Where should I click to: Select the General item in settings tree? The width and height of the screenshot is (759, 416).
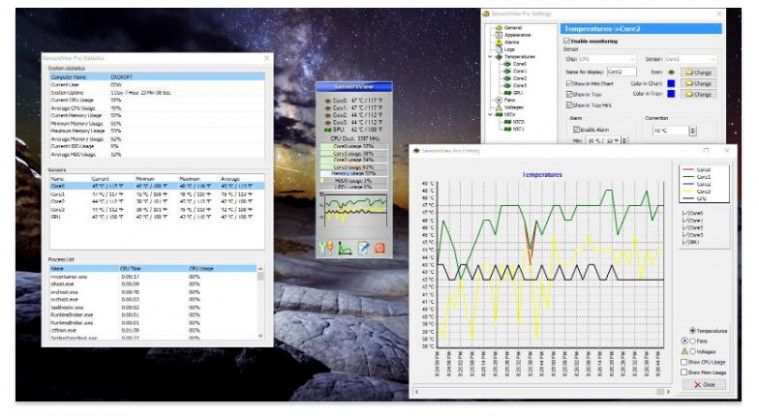point(512,27)
